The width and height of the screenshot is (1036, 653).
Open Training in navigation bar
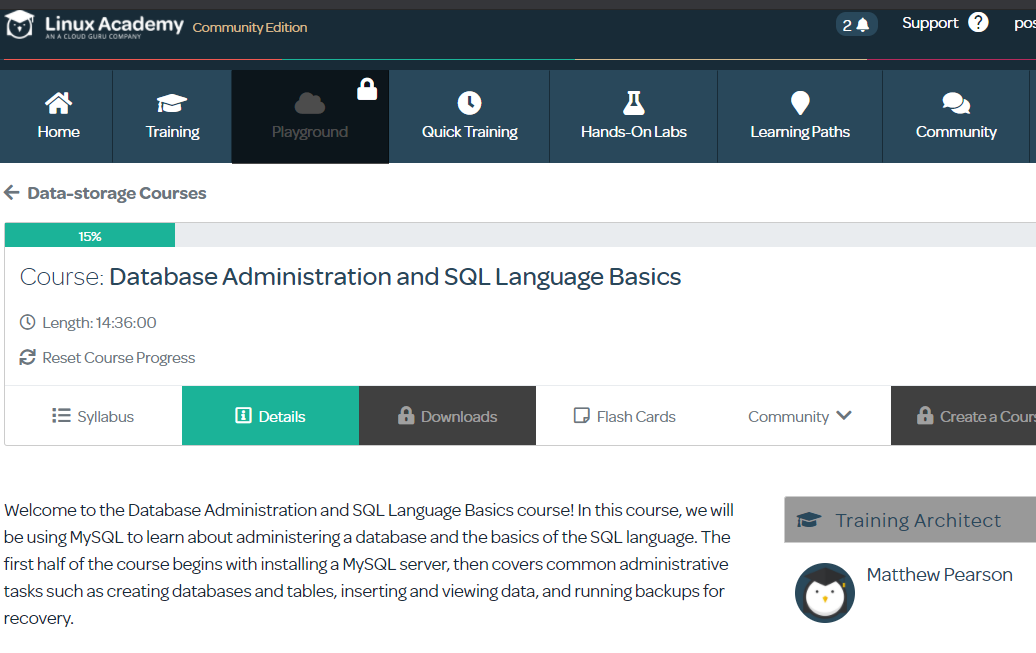172,116
